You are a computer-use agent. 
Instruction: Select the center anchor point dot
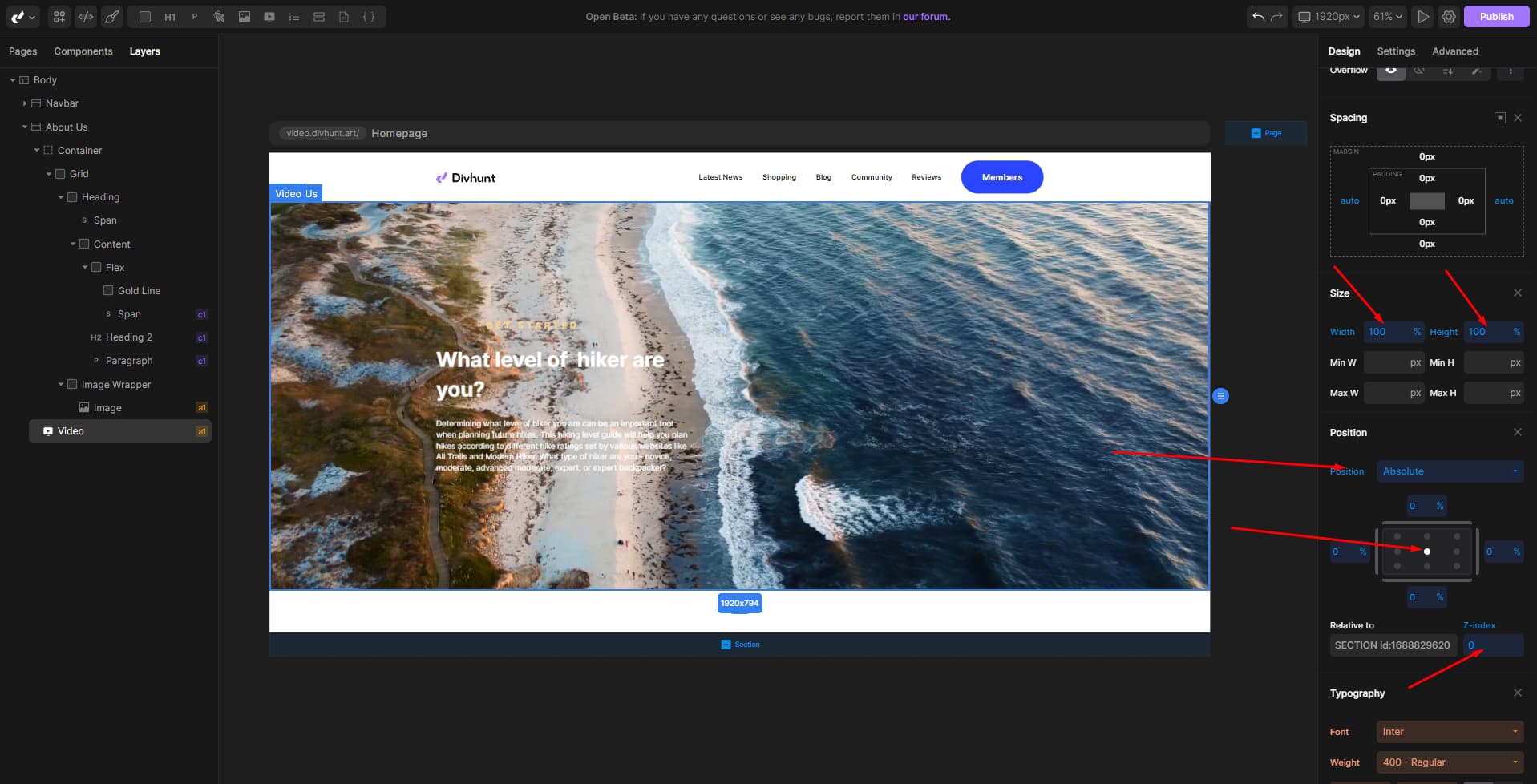1426,552
